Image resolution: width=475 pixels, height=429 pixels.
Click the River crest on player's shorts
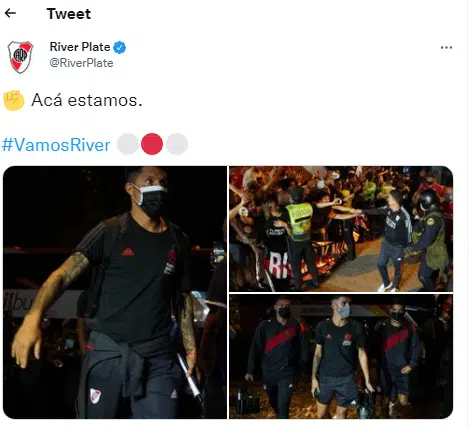(x=95, y=396)
